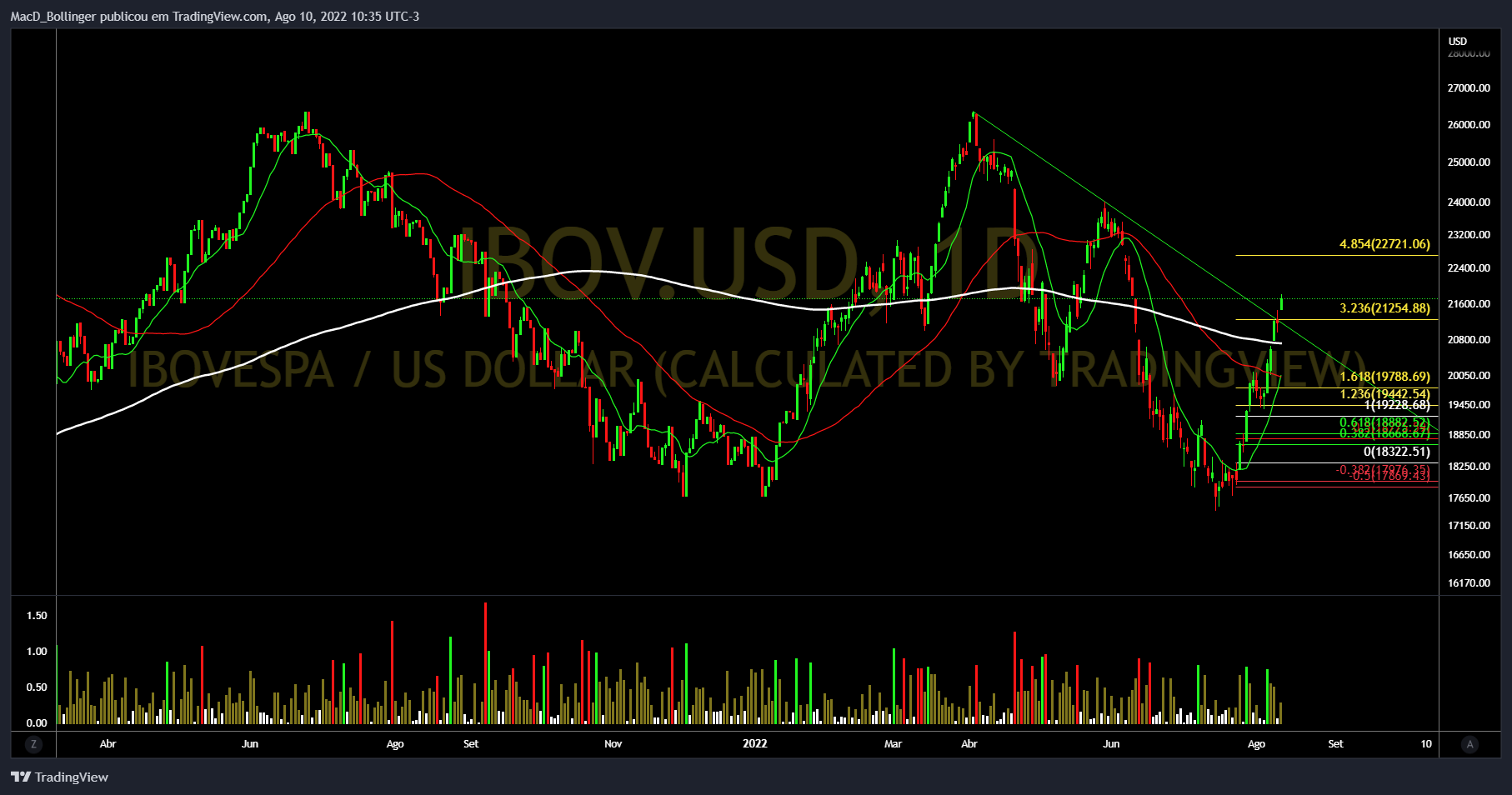Click the 26000.00 price axis label
The image size is (1512, 795).
[x=1469, y=125]
